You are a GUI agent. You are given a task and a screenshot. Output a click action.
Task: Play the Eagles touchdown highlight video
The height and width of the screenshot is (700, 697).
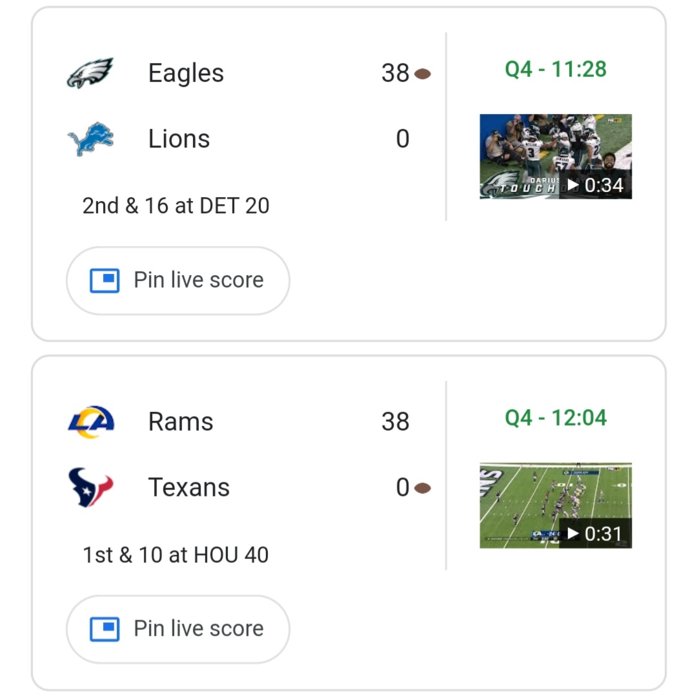pyautogui.click(x=555, y=156)
